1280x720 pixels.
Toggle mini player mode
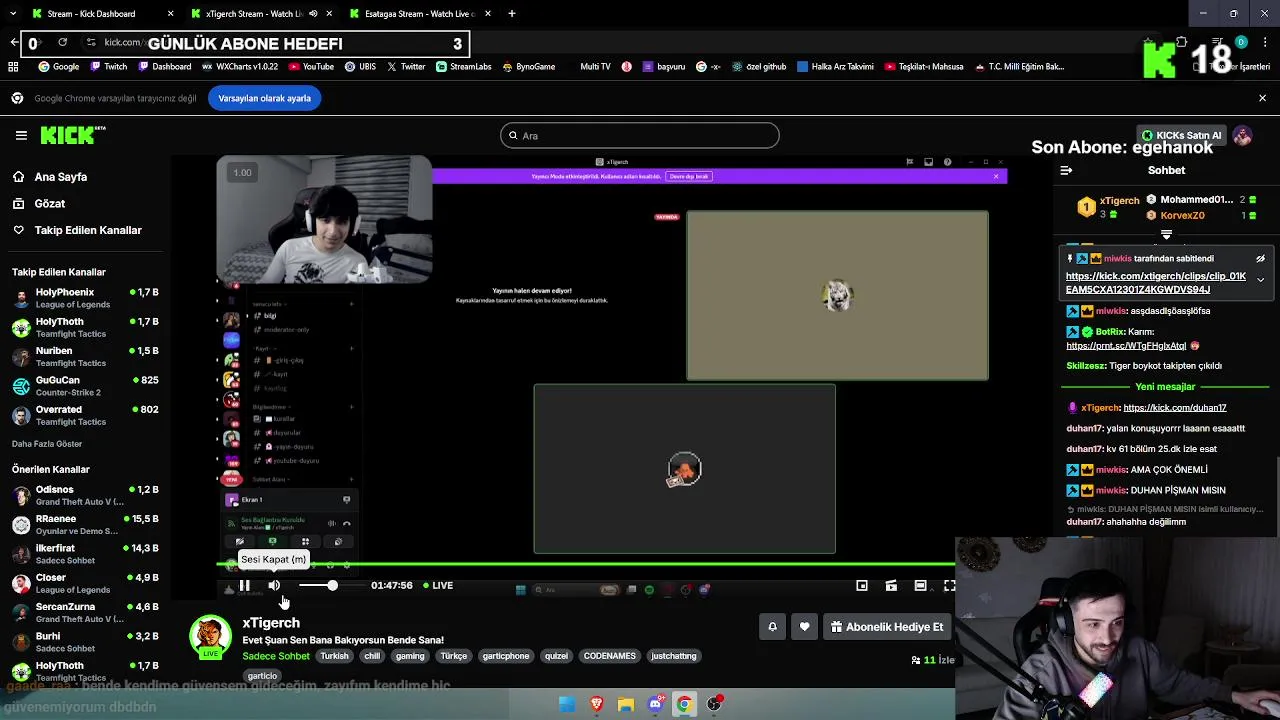tap(862, 585)
